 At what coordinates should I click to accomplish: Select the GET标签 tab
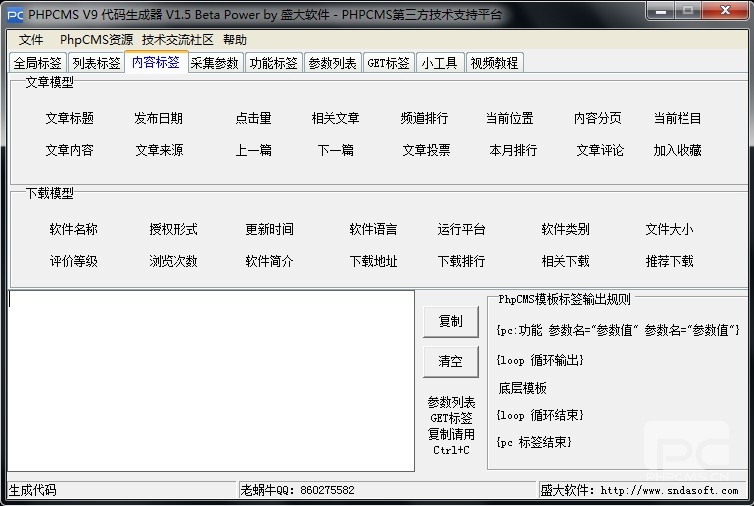(389, 63)
